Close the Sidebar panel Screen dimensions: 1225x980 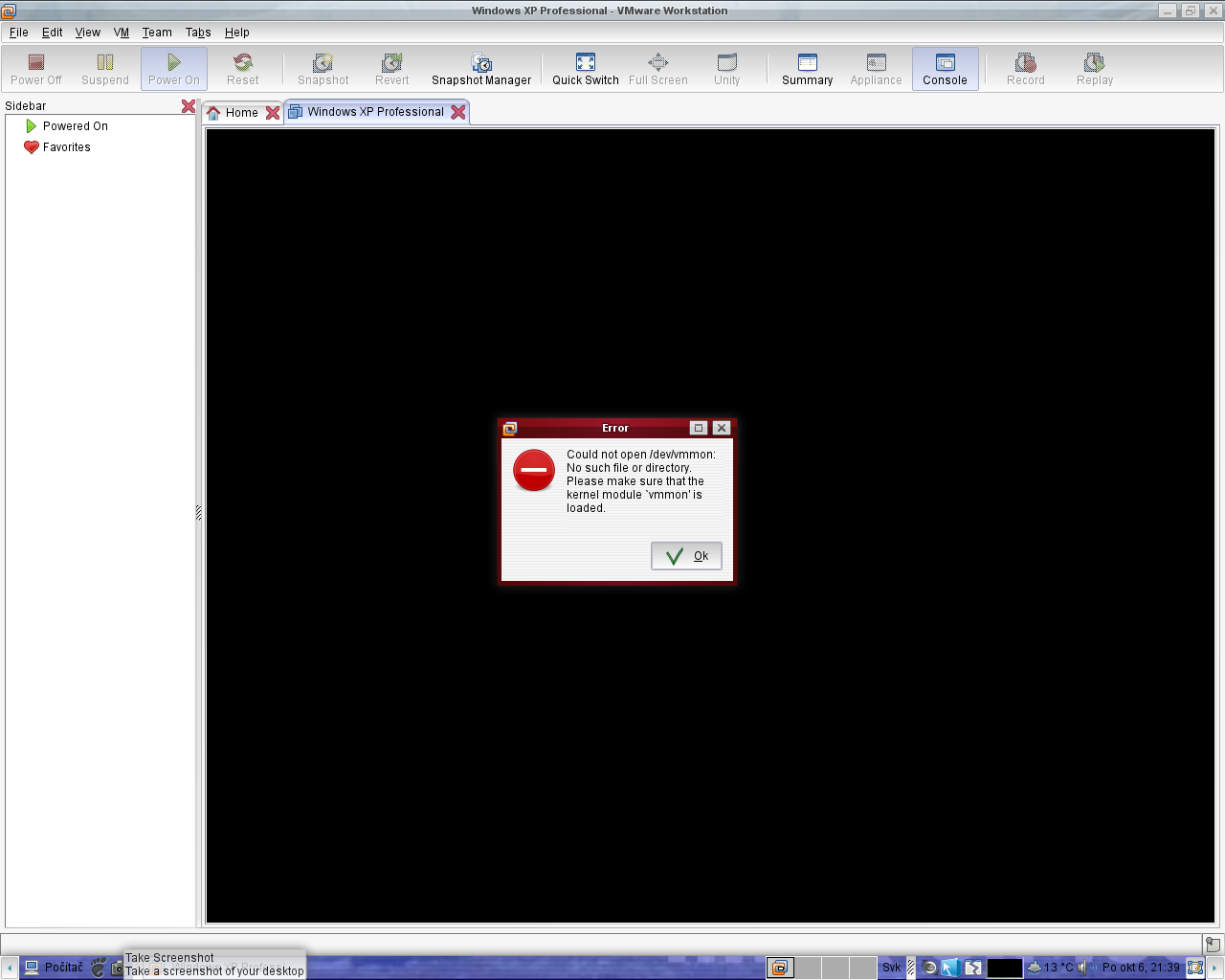click(x=189, y=106)
